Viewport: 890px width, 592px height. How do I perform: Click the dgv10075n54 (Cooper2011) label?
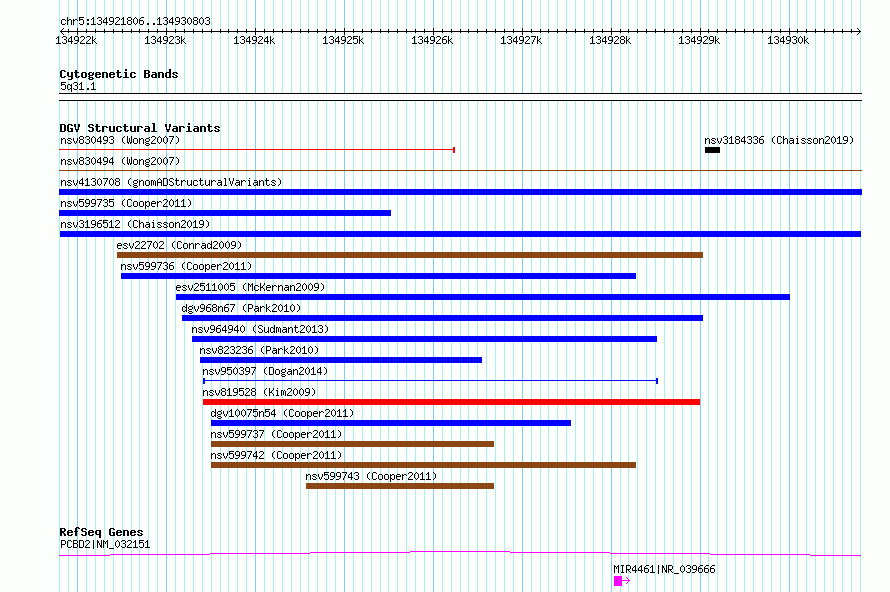(282, 413)
